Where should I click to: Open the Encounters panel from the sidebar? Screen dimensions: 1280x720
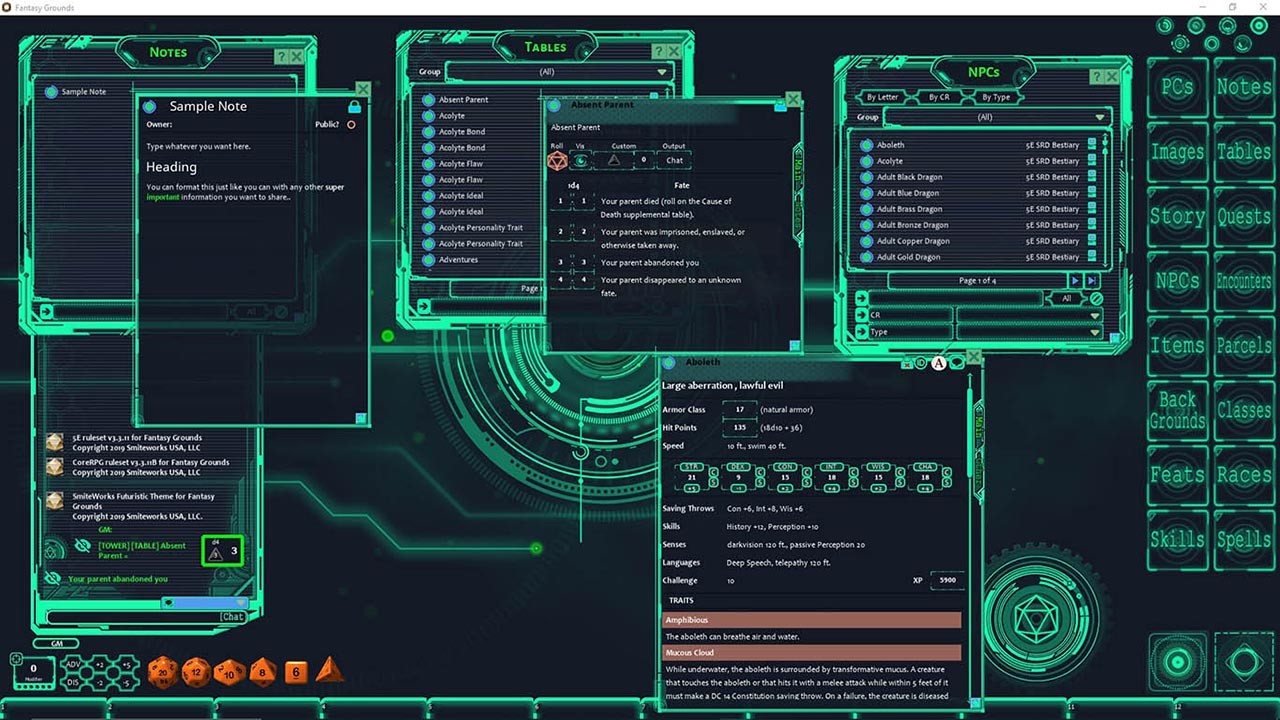(x=1243, y=281)
